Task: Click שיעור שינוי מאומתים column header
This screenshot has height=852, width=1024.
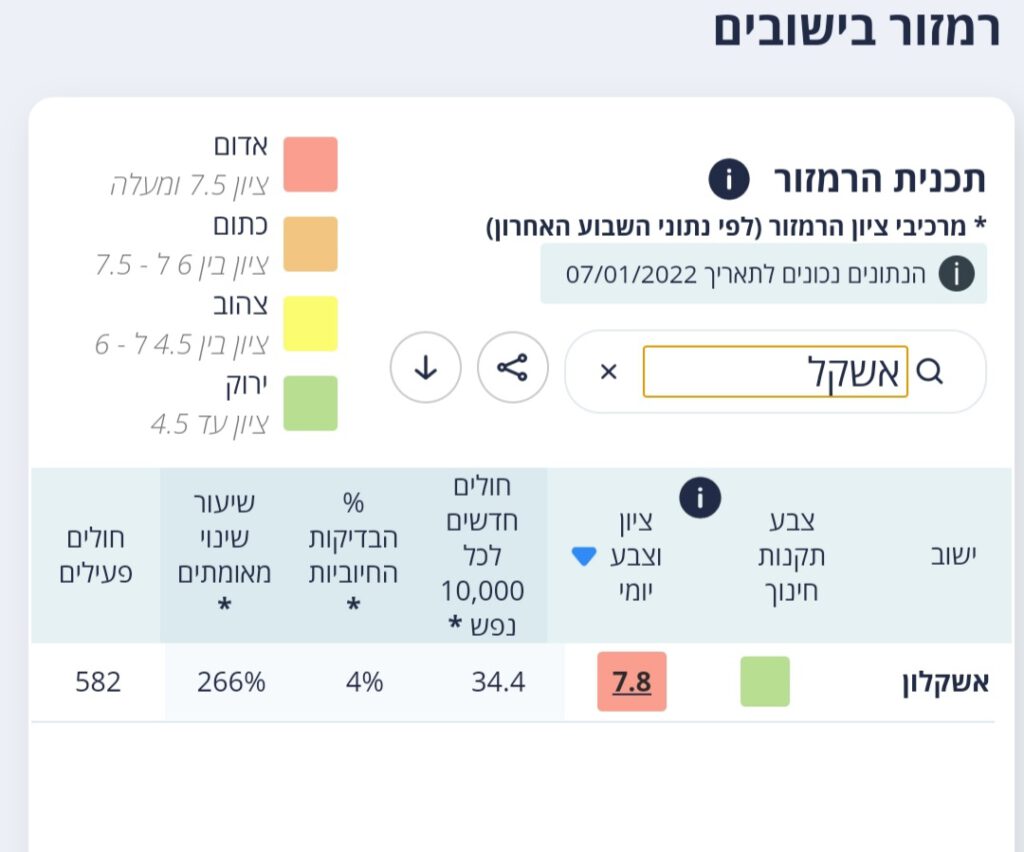Action: point(224,555)
